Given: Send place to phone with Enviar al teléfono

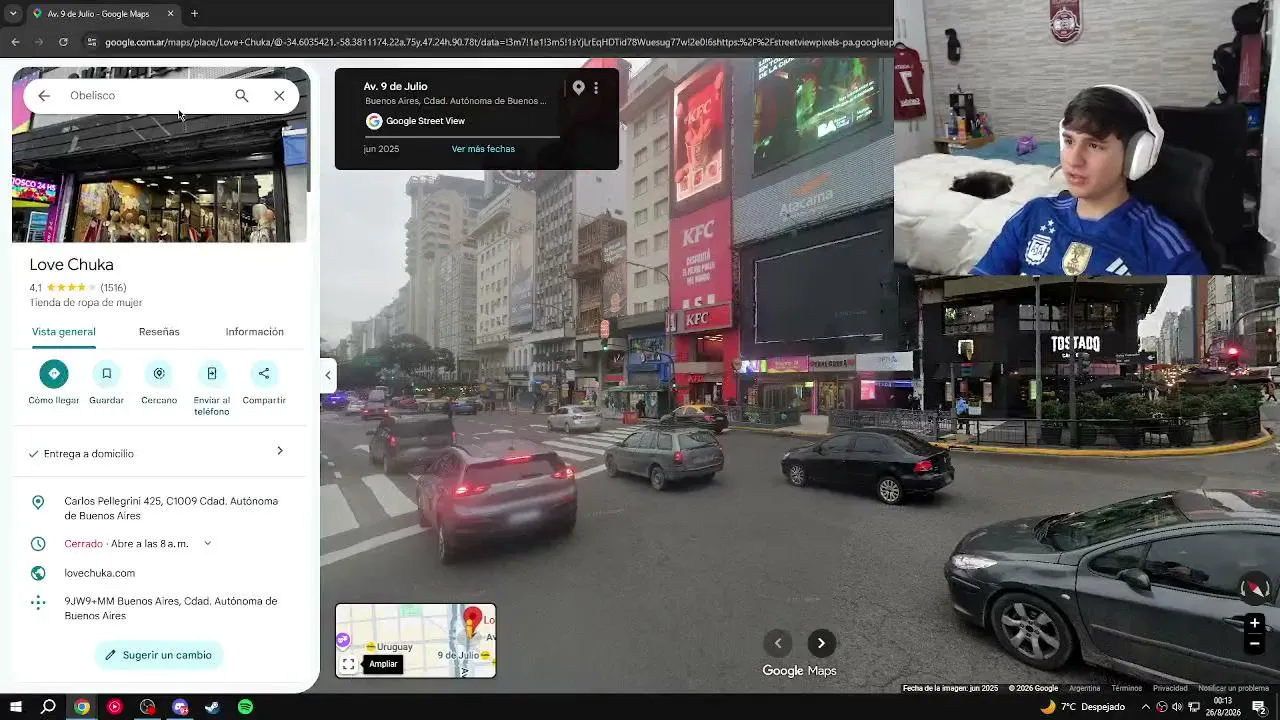Looking at the screenshot, I should [x=212, y=389].
